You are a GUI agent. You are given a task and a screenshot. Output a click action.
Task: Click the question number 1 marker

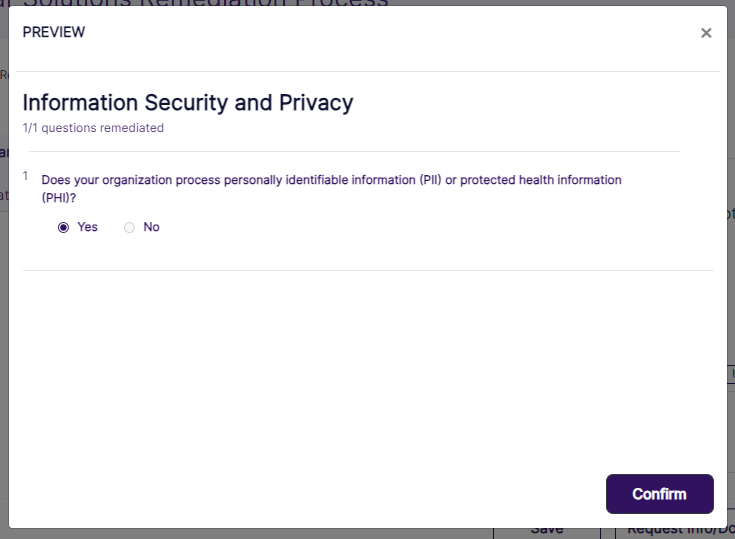coord(26,176)
